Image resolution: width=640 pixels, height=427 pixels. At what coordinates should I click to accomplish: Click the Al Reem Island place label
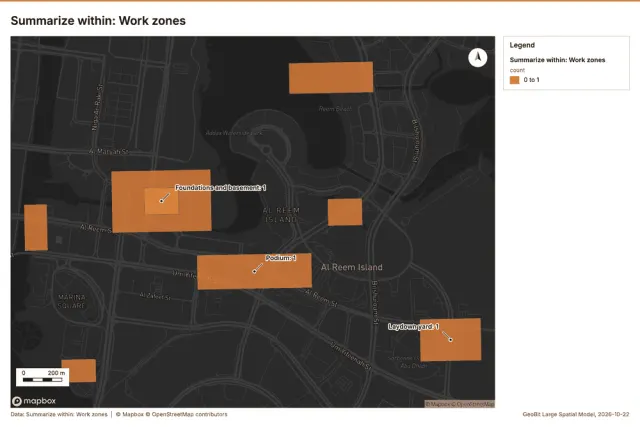351,267
